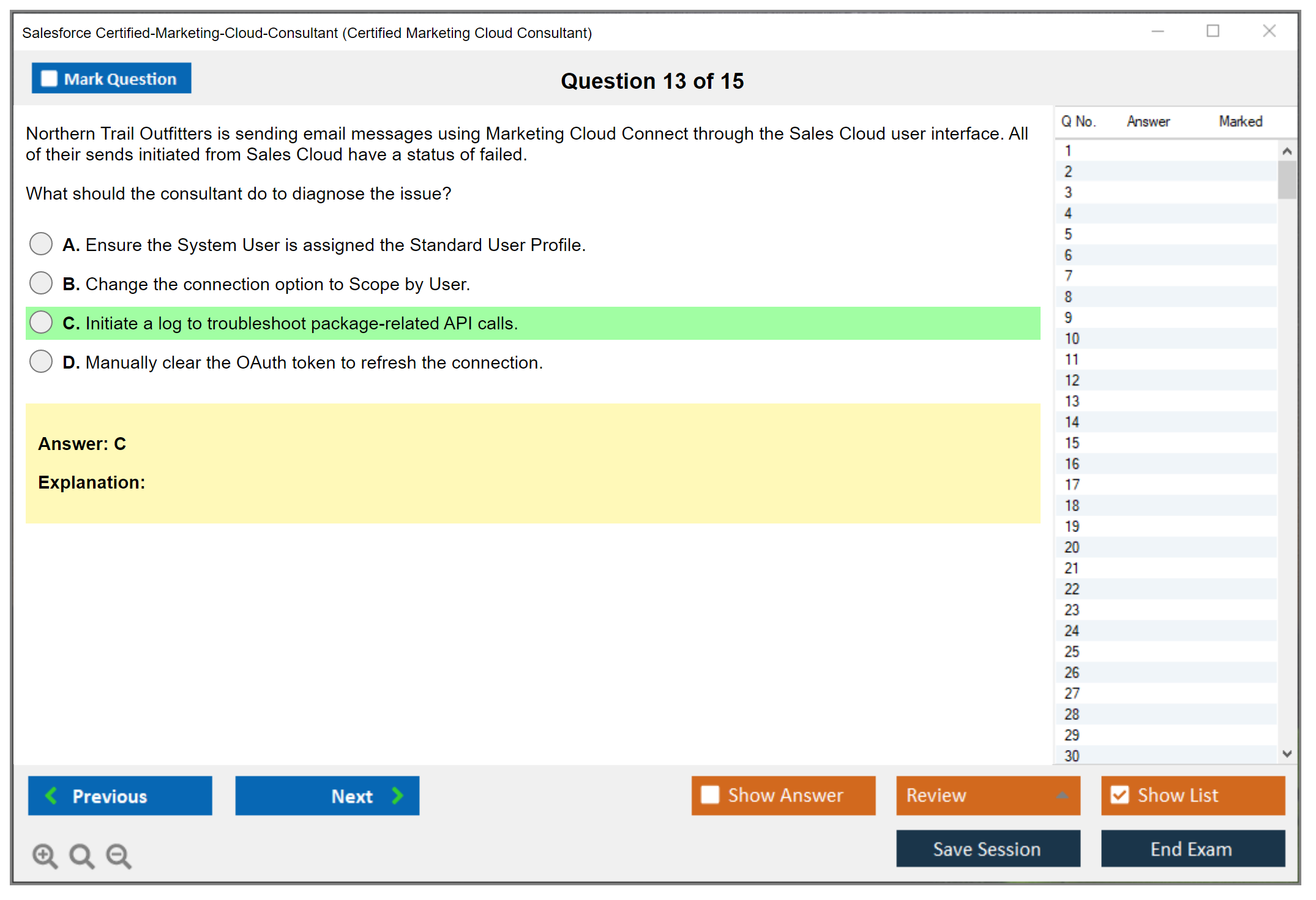Image resolution: width=1316 pixels, height=900 pixels.
Task: Select question 7 in the list
Action: [x=1068, y=276]
